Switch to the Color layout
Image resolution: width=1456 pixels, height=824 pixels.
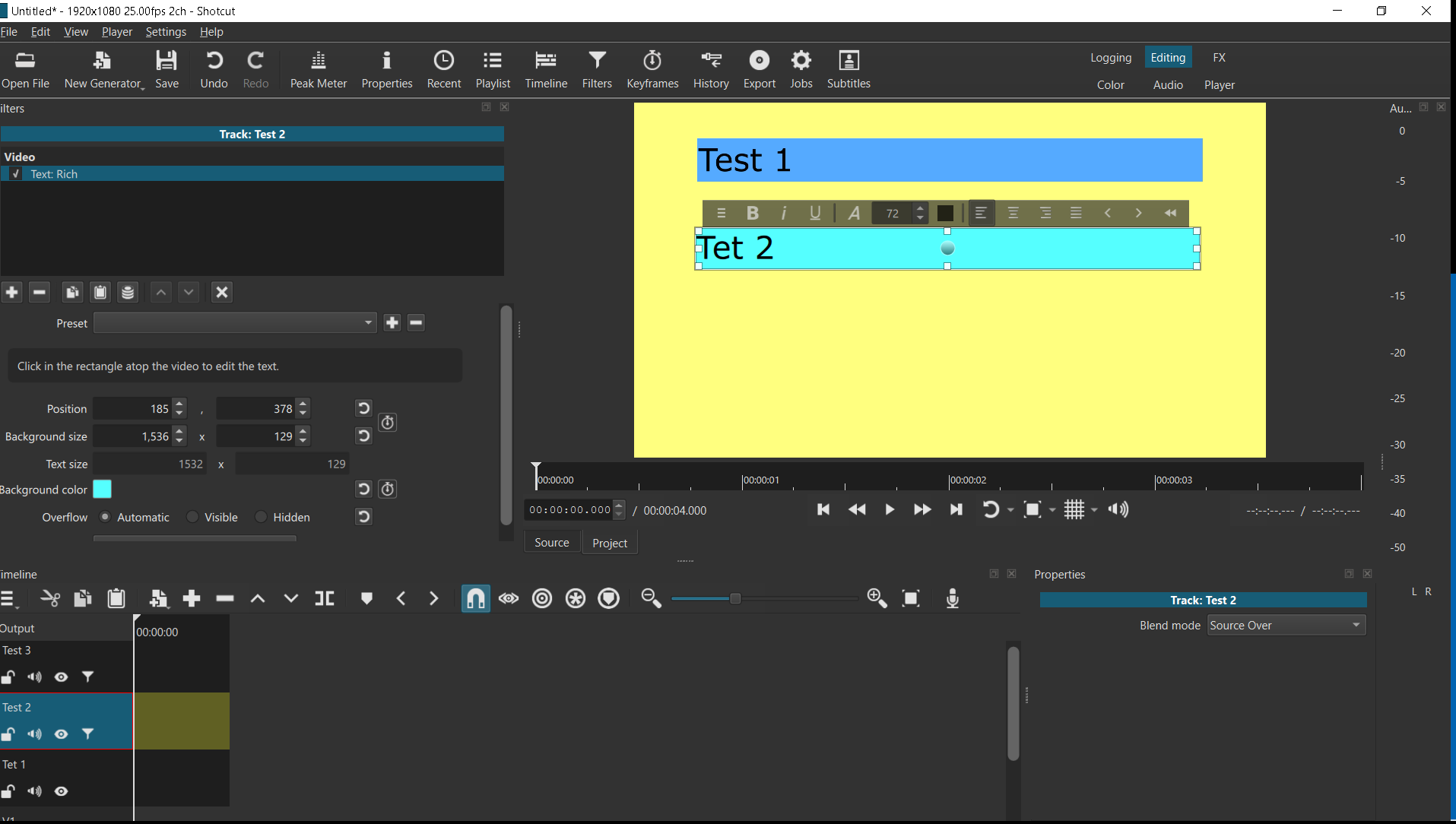[1110, 85]
